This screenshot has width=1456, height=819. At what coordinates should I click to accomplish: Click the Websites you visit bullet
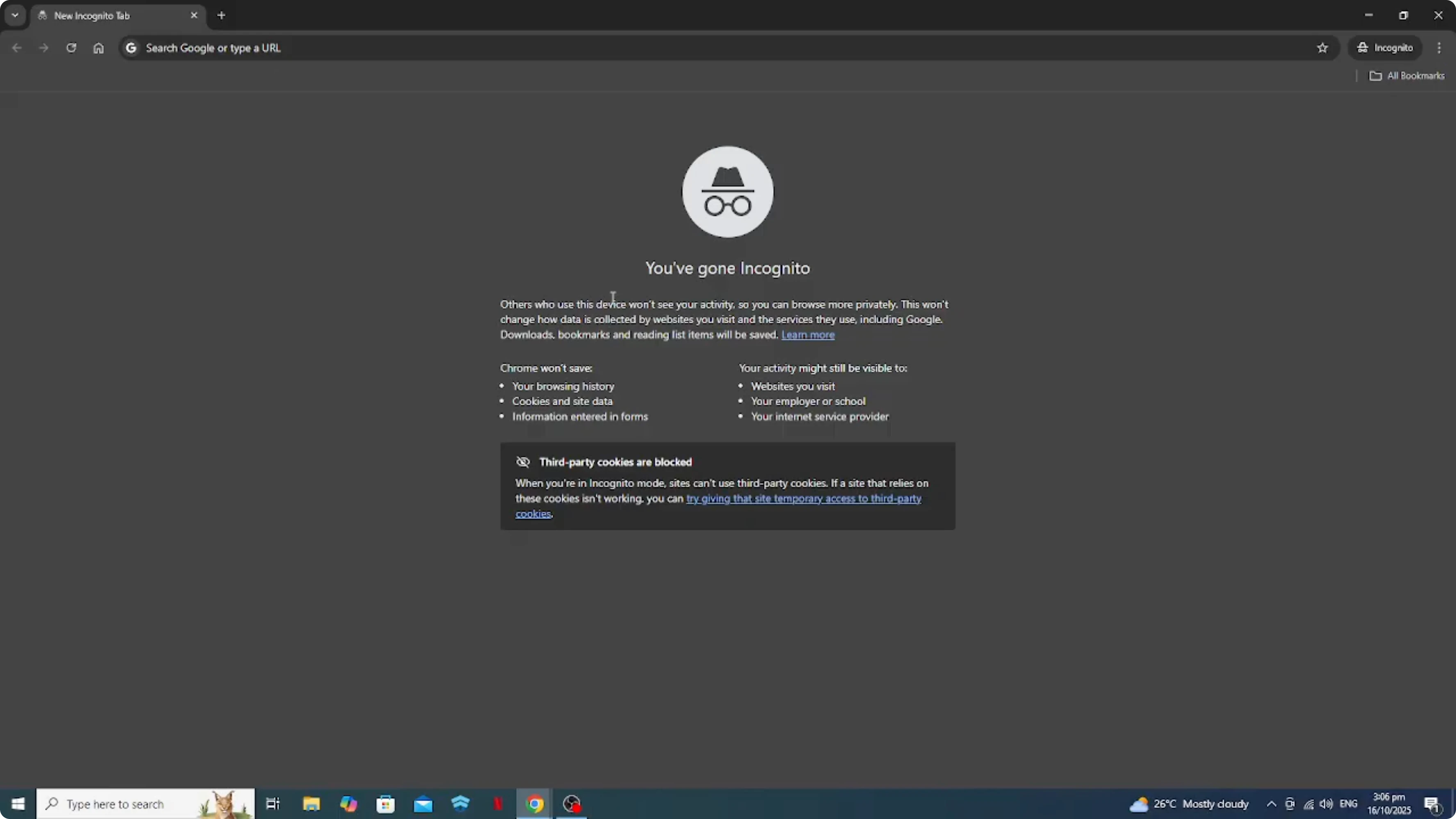click(792, 386)
